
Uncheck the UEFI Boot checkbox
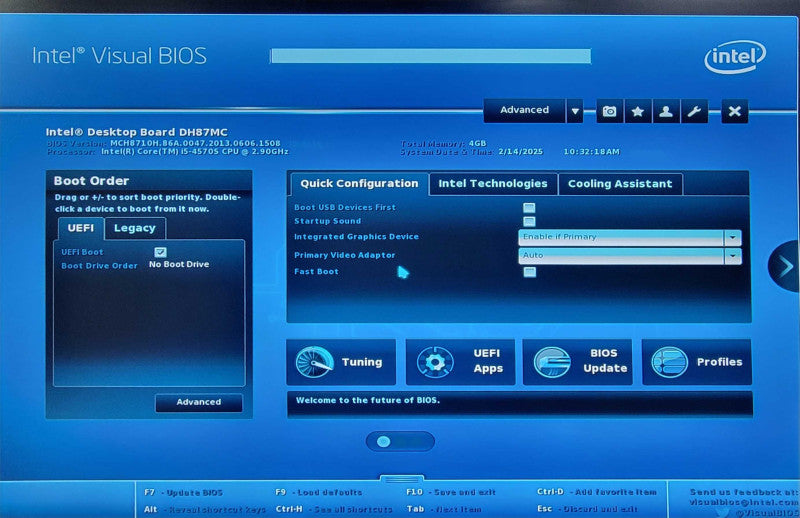point(160,252)
